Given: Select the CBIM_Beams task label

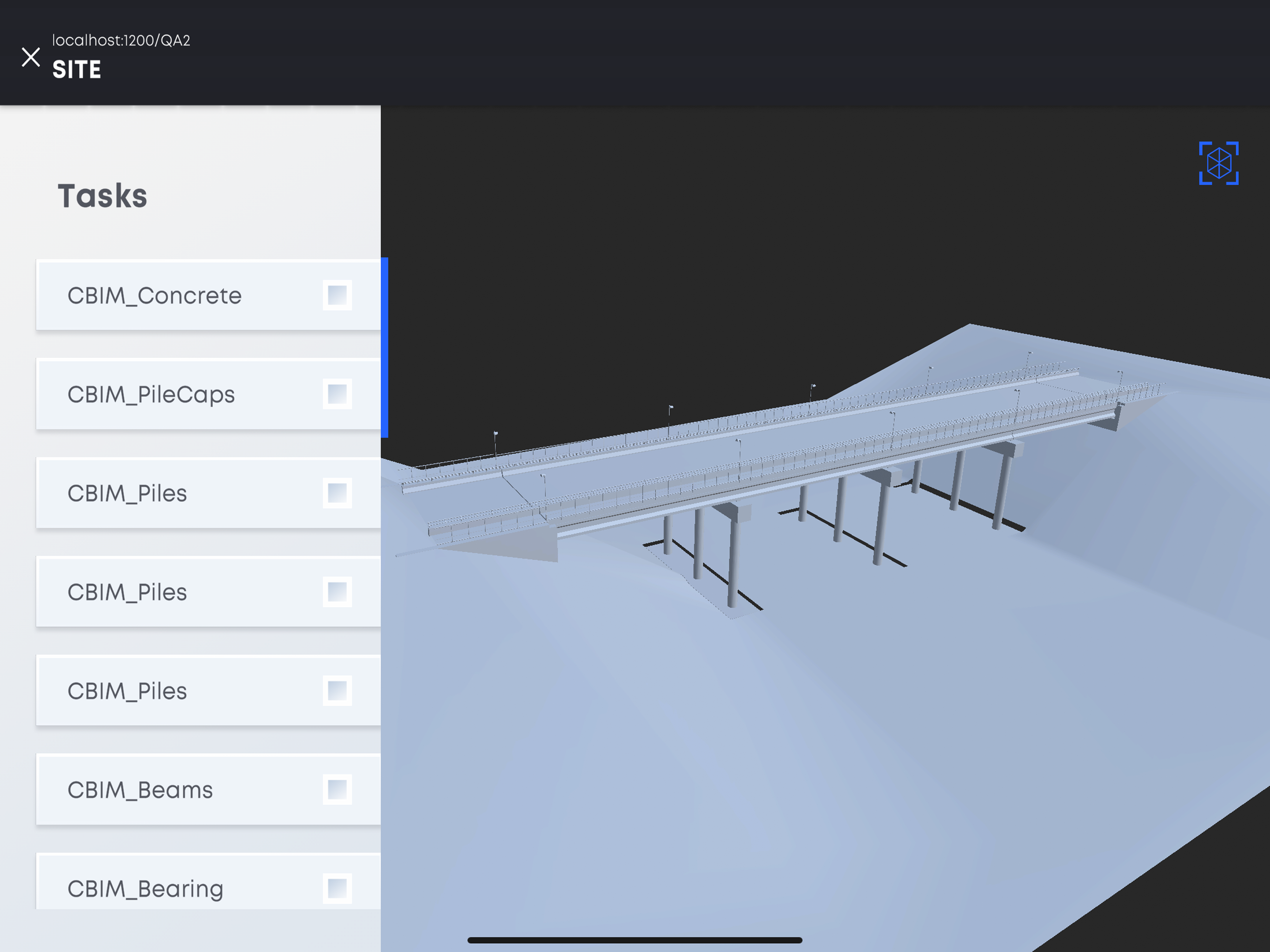Looking at the screenshot, I should (x=140, y=790).
